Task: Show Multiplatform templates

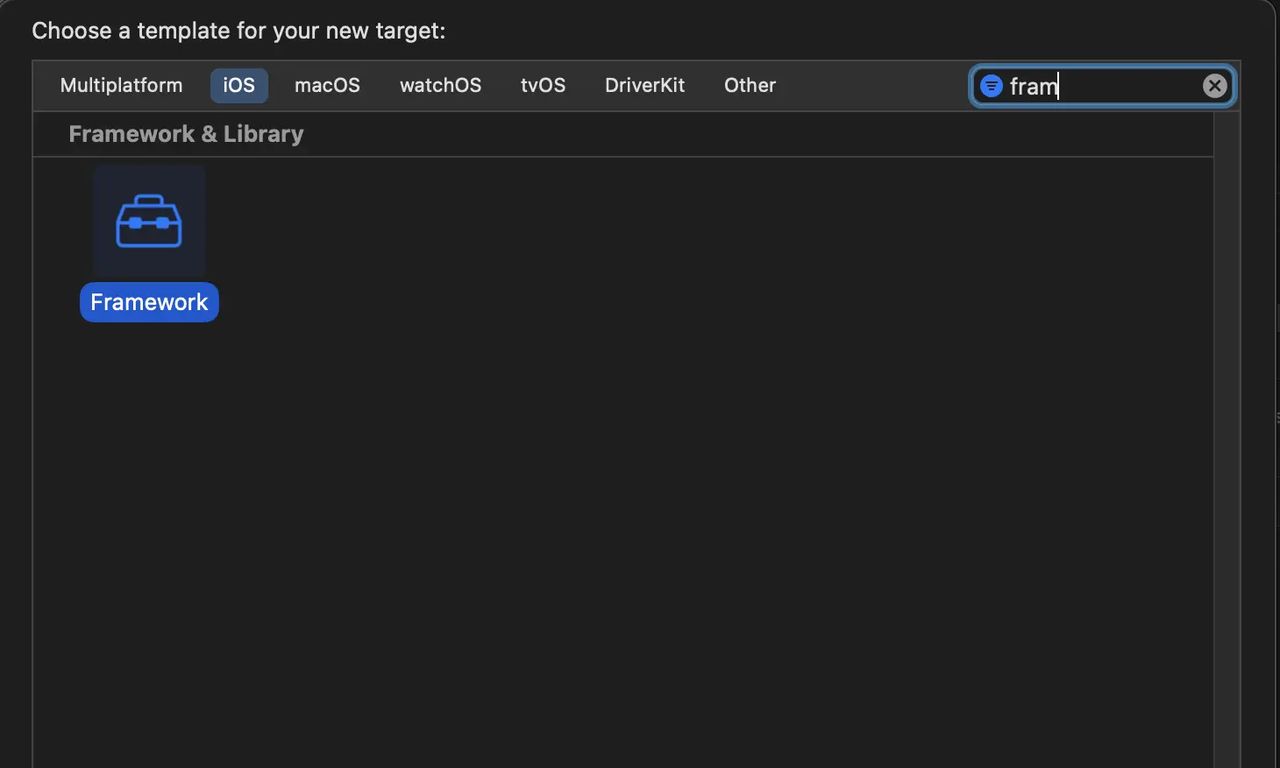Action: pyautogui.click(x=121, y=85)
